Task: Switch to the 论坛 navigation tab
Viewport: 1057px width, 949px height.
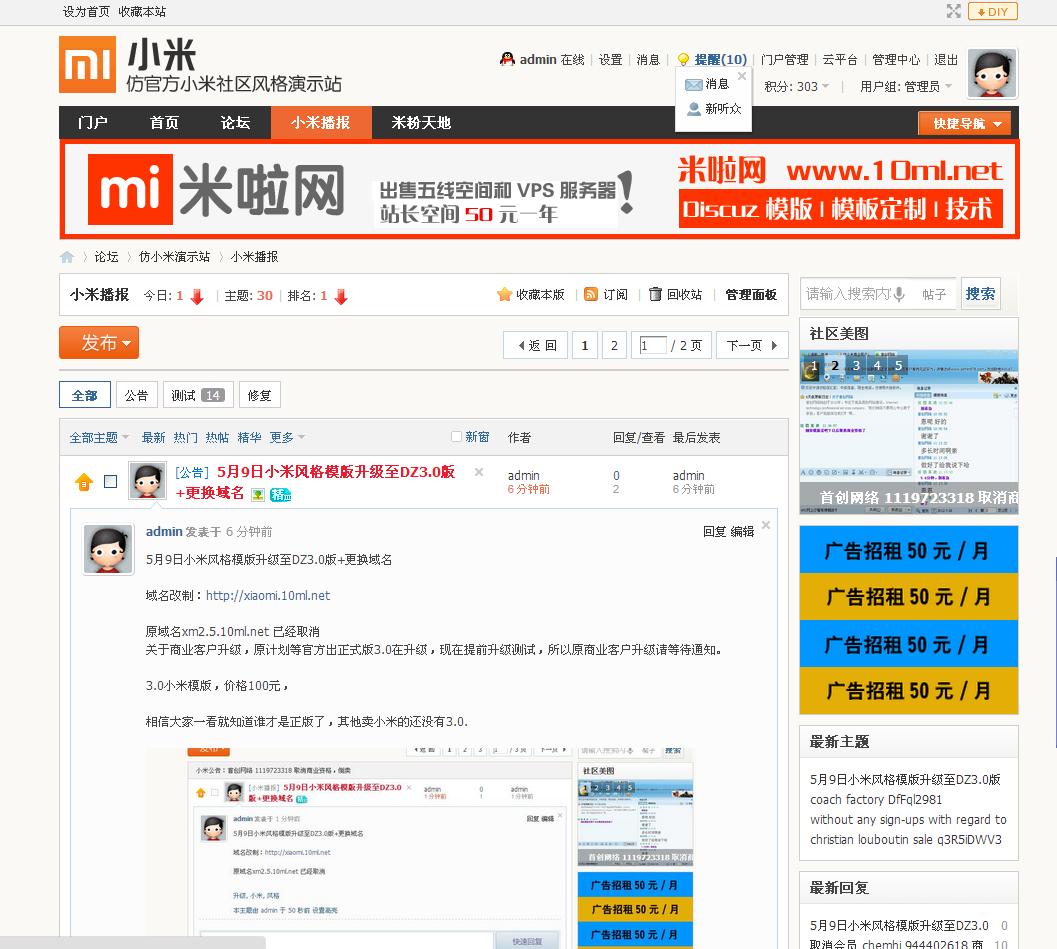Action: click(235, 123)
